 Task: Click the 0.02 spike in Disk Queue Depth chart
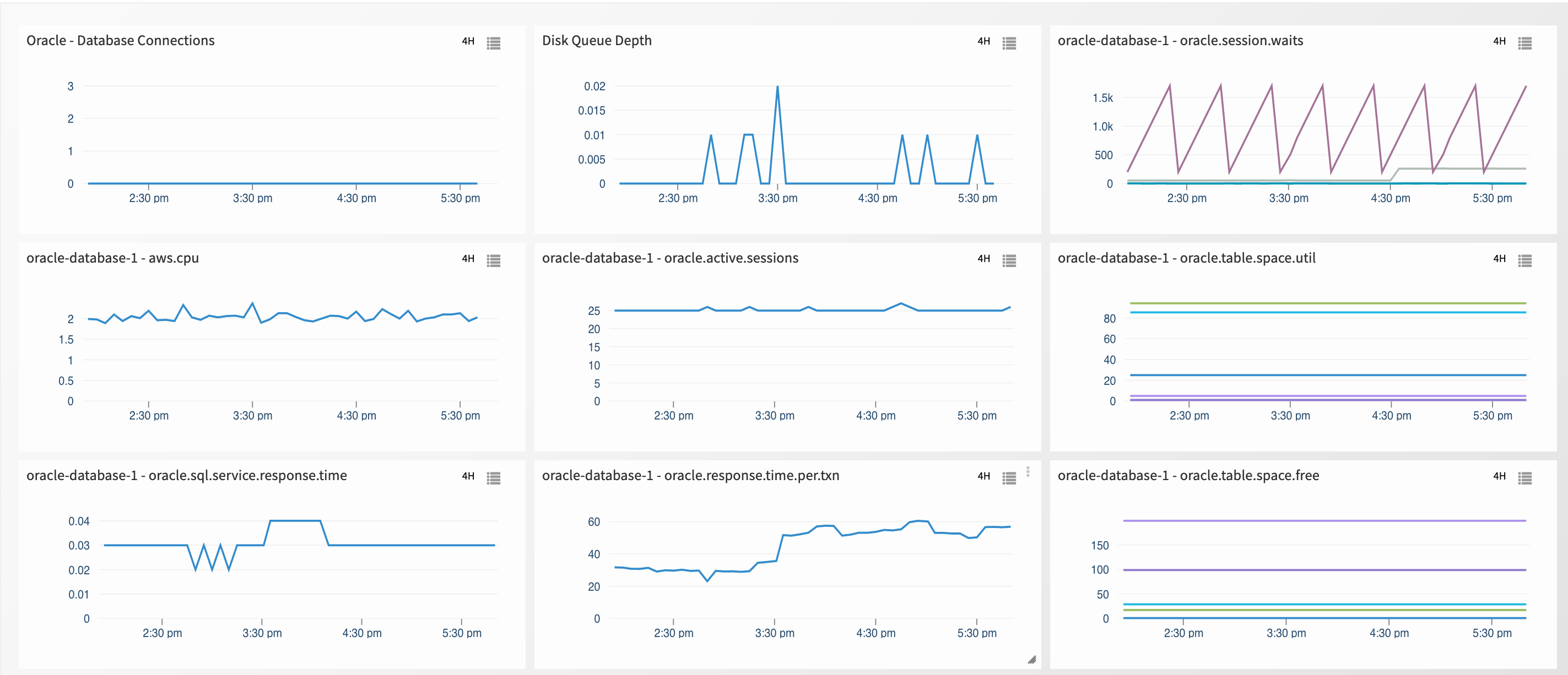coord(778,86)
